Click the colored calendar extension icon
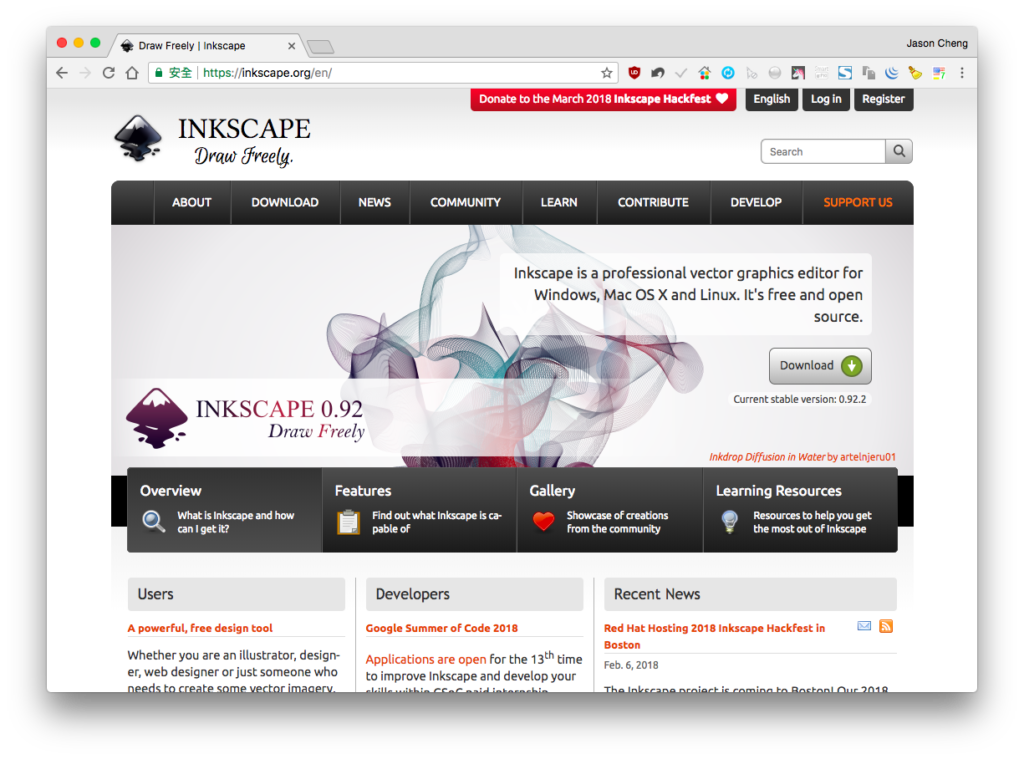This screenshot has width=1024, height=759. 939,73
